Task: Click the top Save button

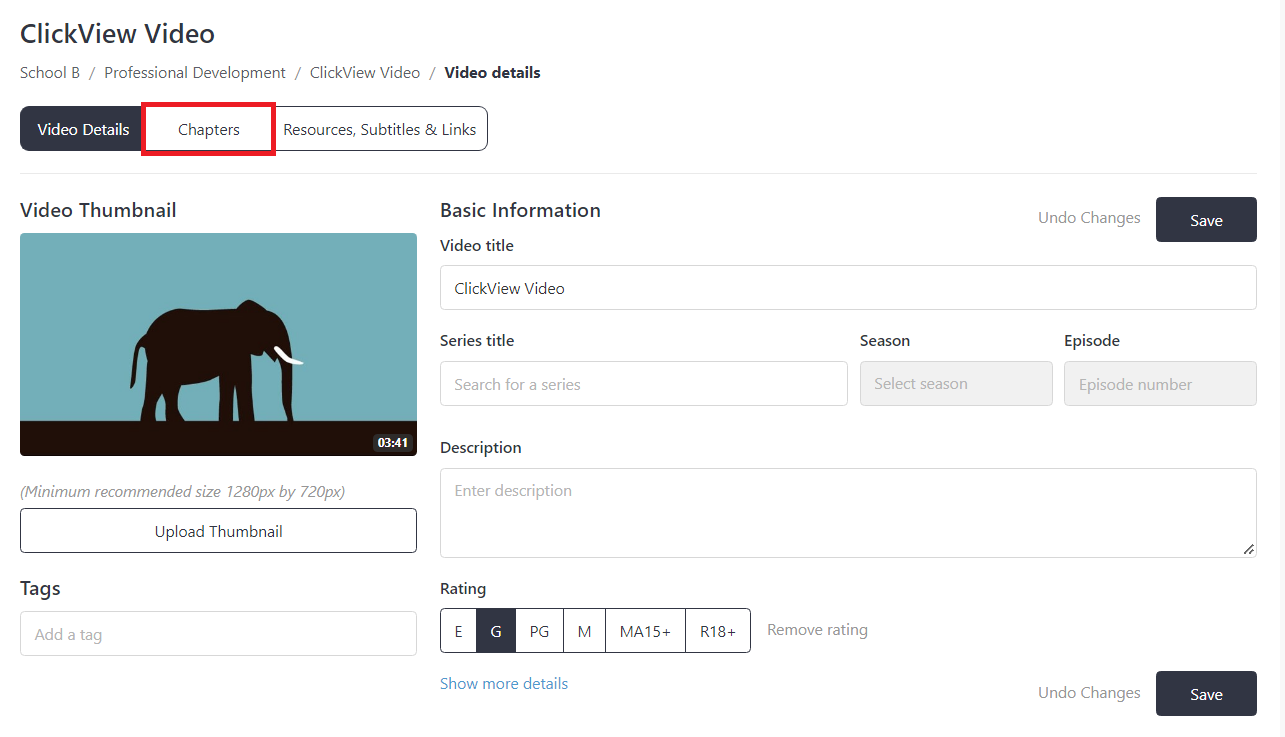Action: [x=1206, y=220]
